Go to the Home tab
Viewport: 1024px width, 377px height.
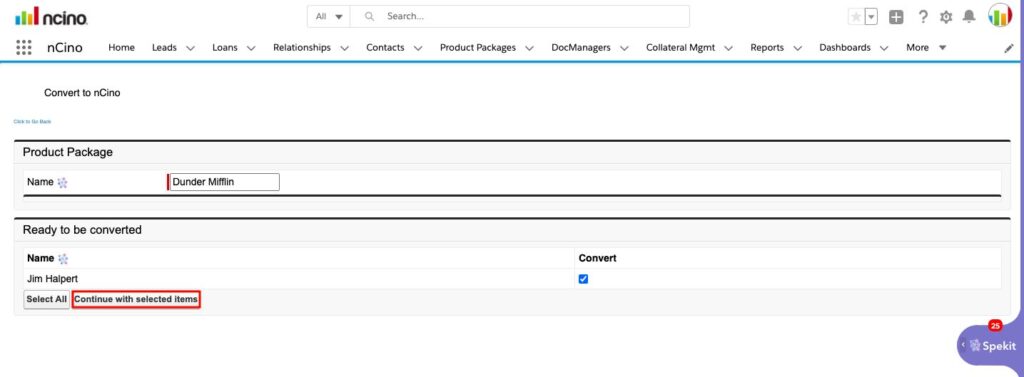(x=121, y=48)
